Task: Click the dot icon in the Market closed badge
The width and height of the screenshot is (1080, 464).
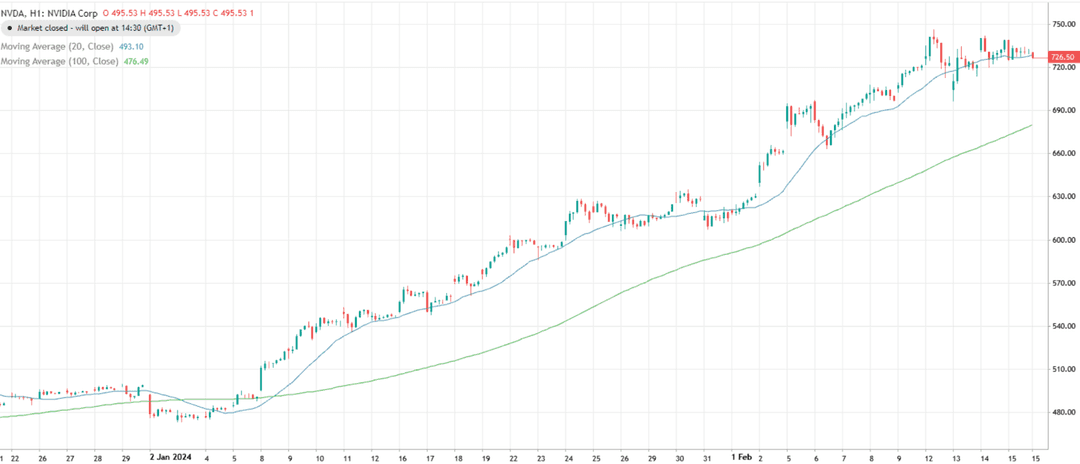Action: tap(10, 29)
